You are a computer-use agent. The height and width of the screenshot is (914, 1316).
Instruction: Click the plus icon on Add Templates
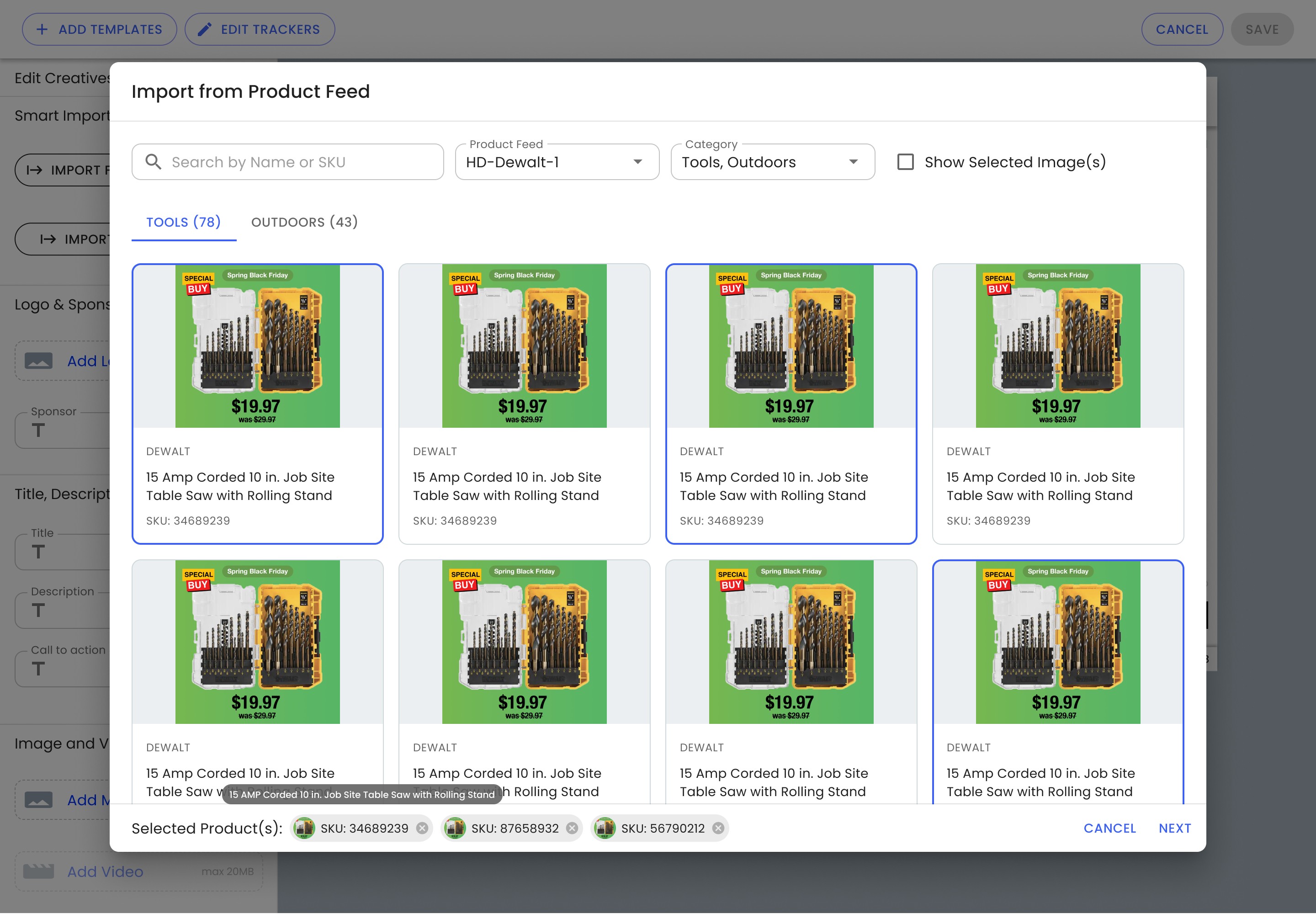coord(42,29)
